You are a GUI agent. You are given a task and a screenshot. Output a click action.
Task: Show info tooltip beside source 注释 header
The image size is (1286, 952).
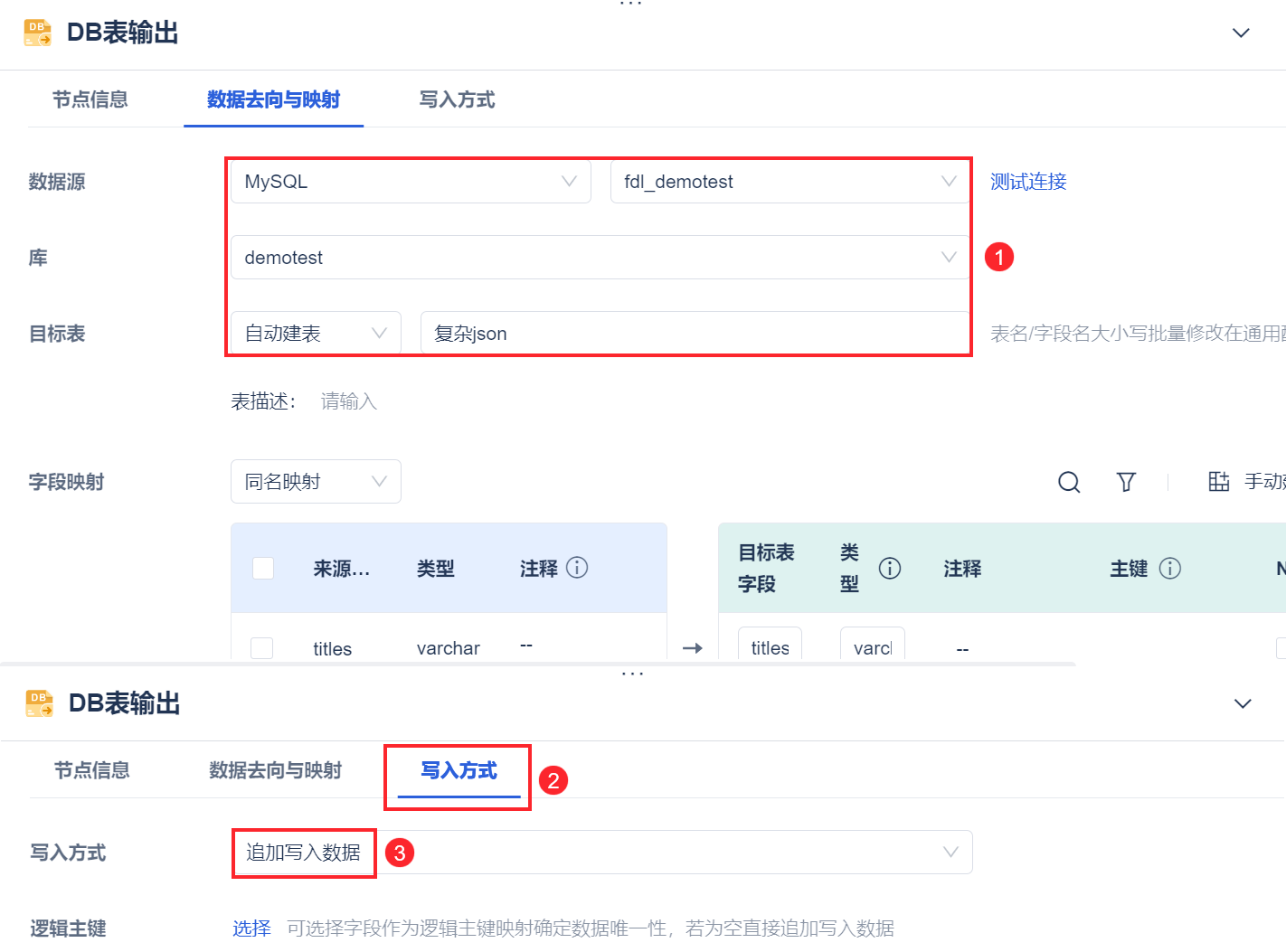tap(577, 568)
